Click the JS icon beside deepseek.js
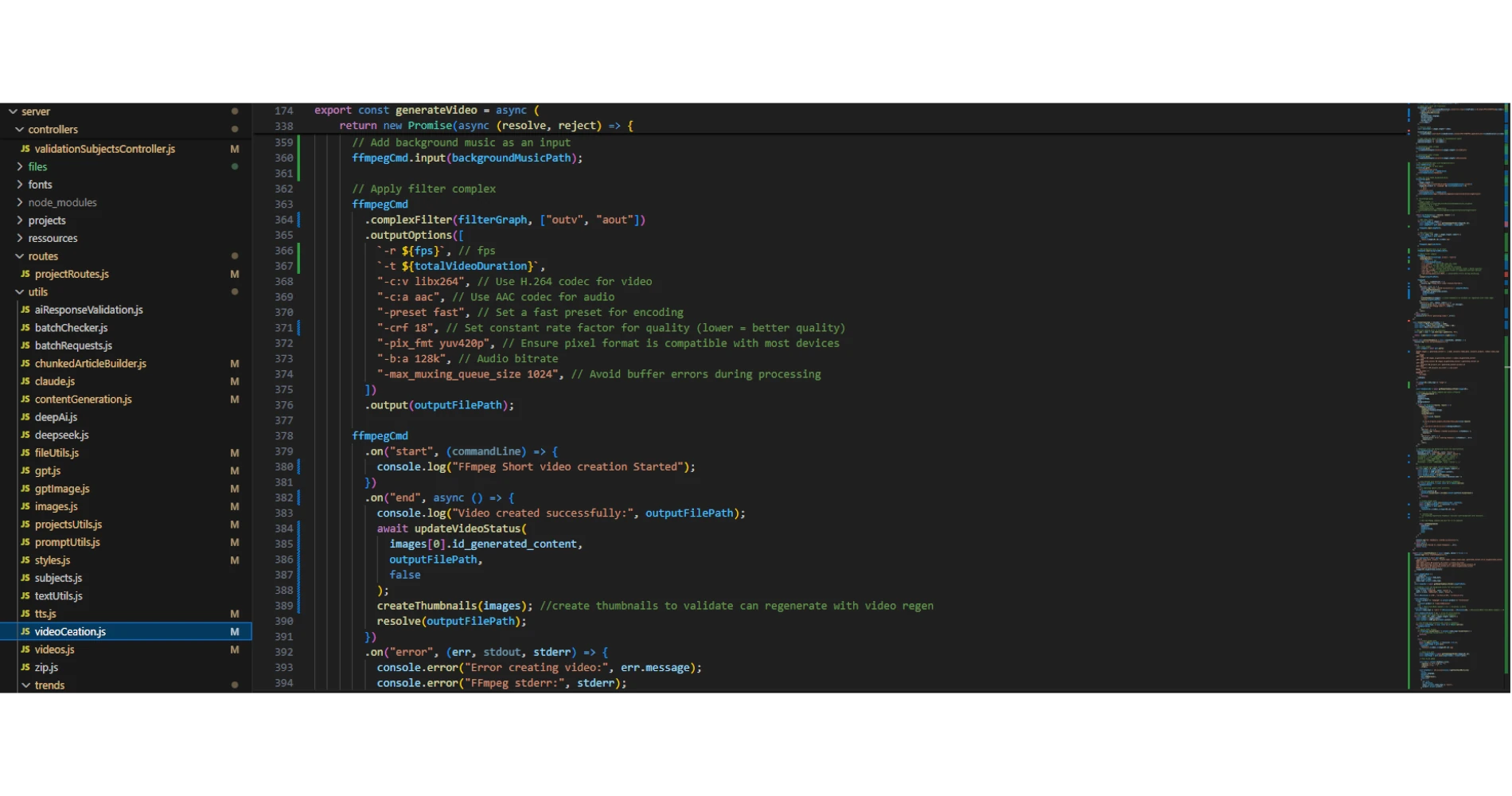The height and width of the screenshot is (796, 1512). (25, 435)
